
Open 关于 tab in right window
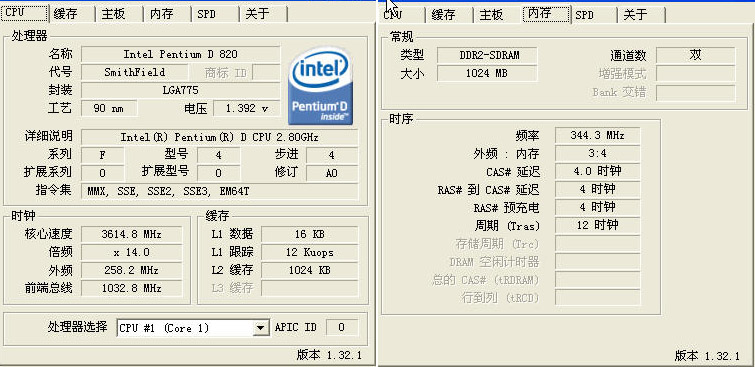pyautogui.click(x=641, y=15)
